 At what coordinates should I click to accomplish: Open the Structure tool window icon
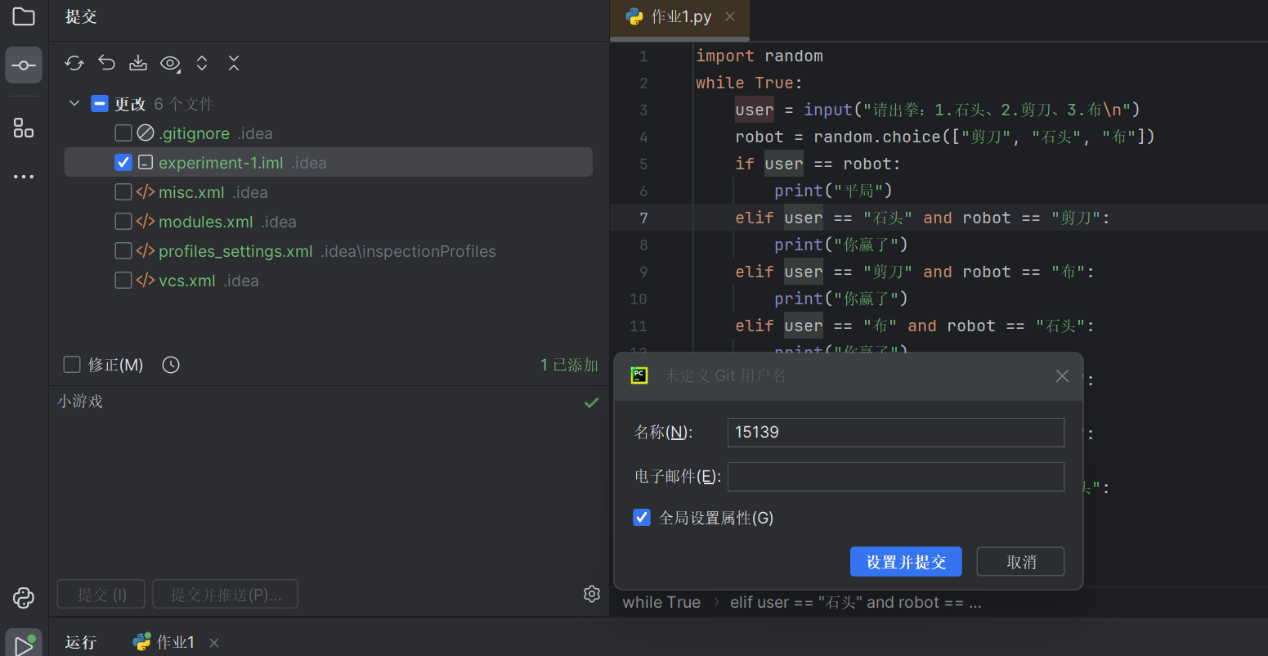coord(23,128)
